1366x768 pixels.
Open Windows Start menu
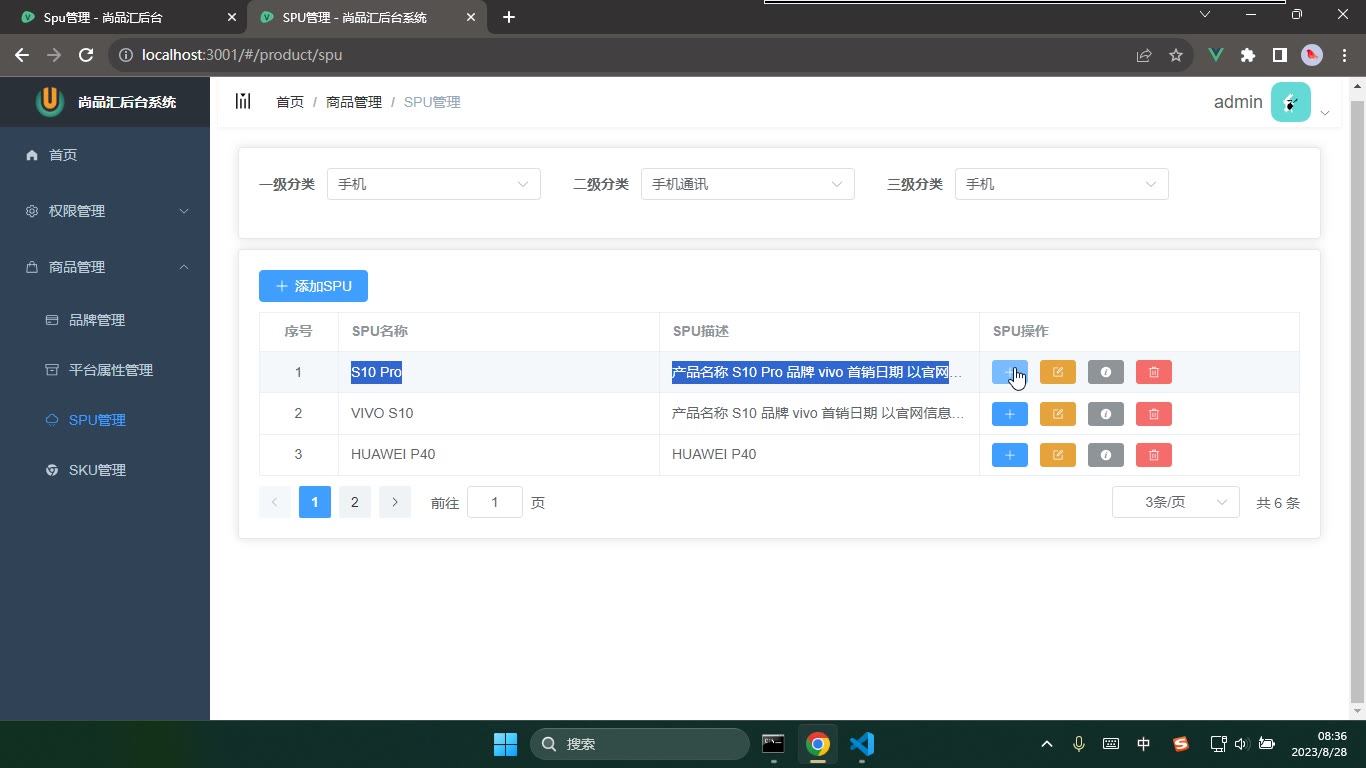pyautogui.click(x=505, y=744)
